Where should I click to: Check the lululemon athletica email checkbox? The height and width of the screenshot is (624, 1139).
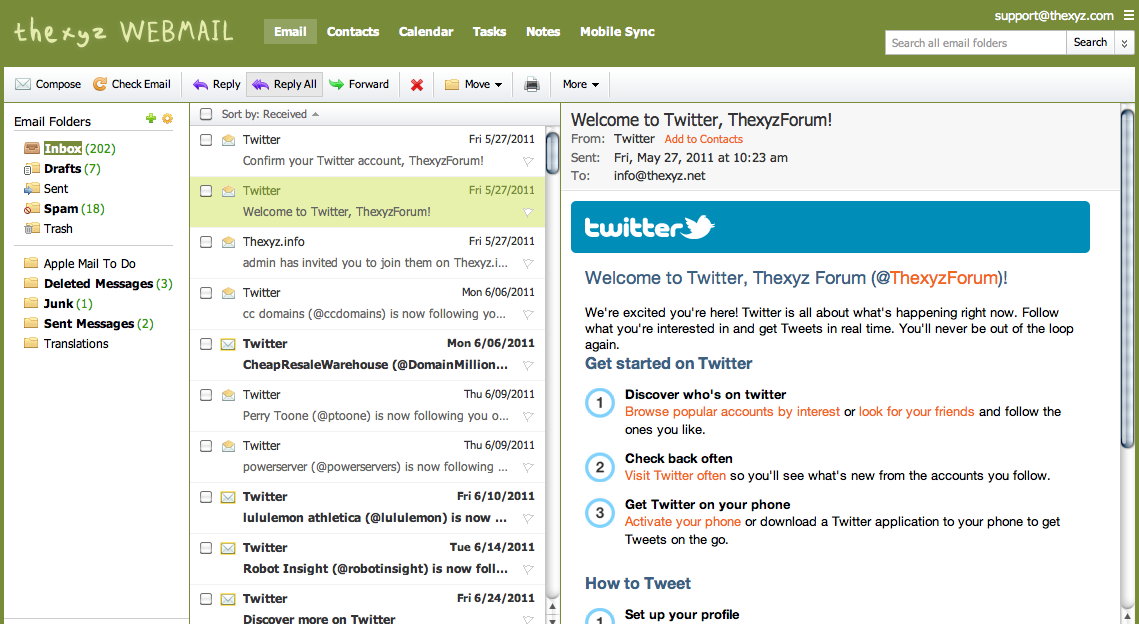206,497
